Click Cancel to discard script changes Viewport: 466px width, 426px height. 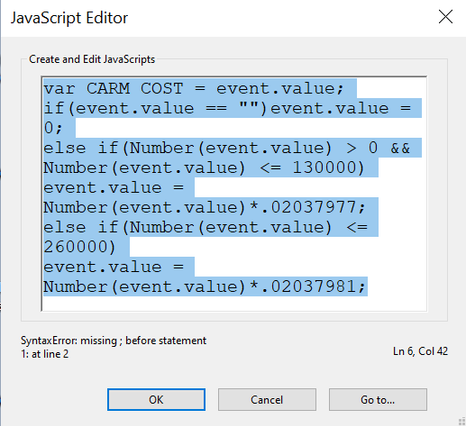267,399
